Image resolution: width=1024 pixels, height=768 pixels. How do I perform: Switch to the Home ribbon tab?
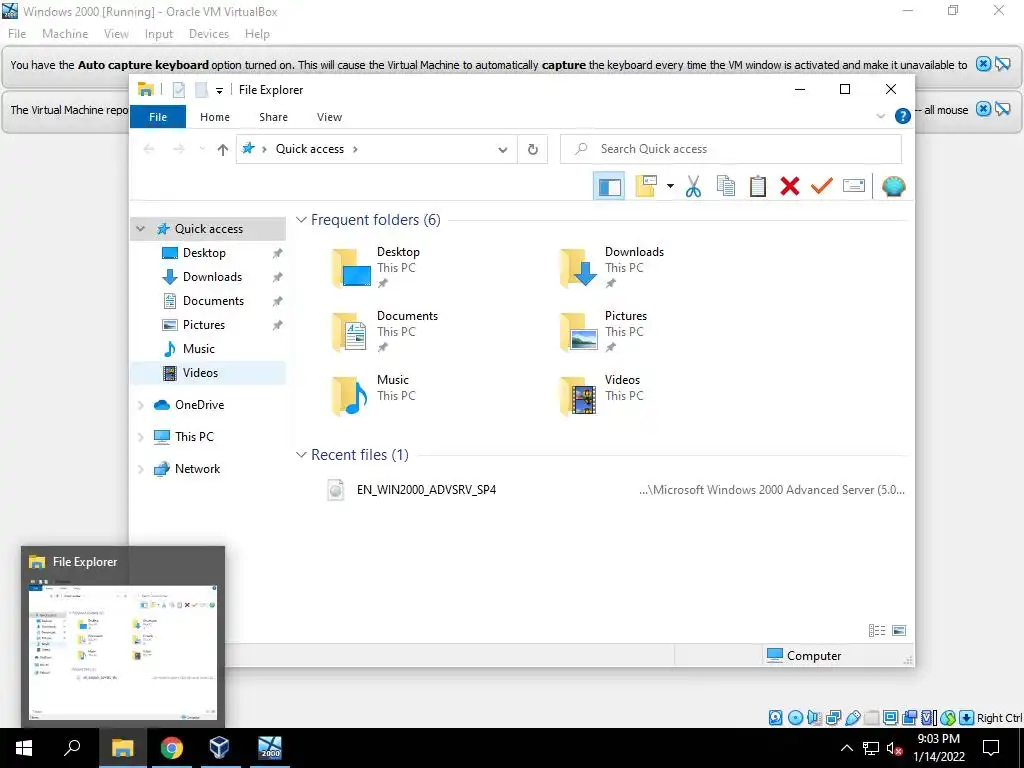215,117
